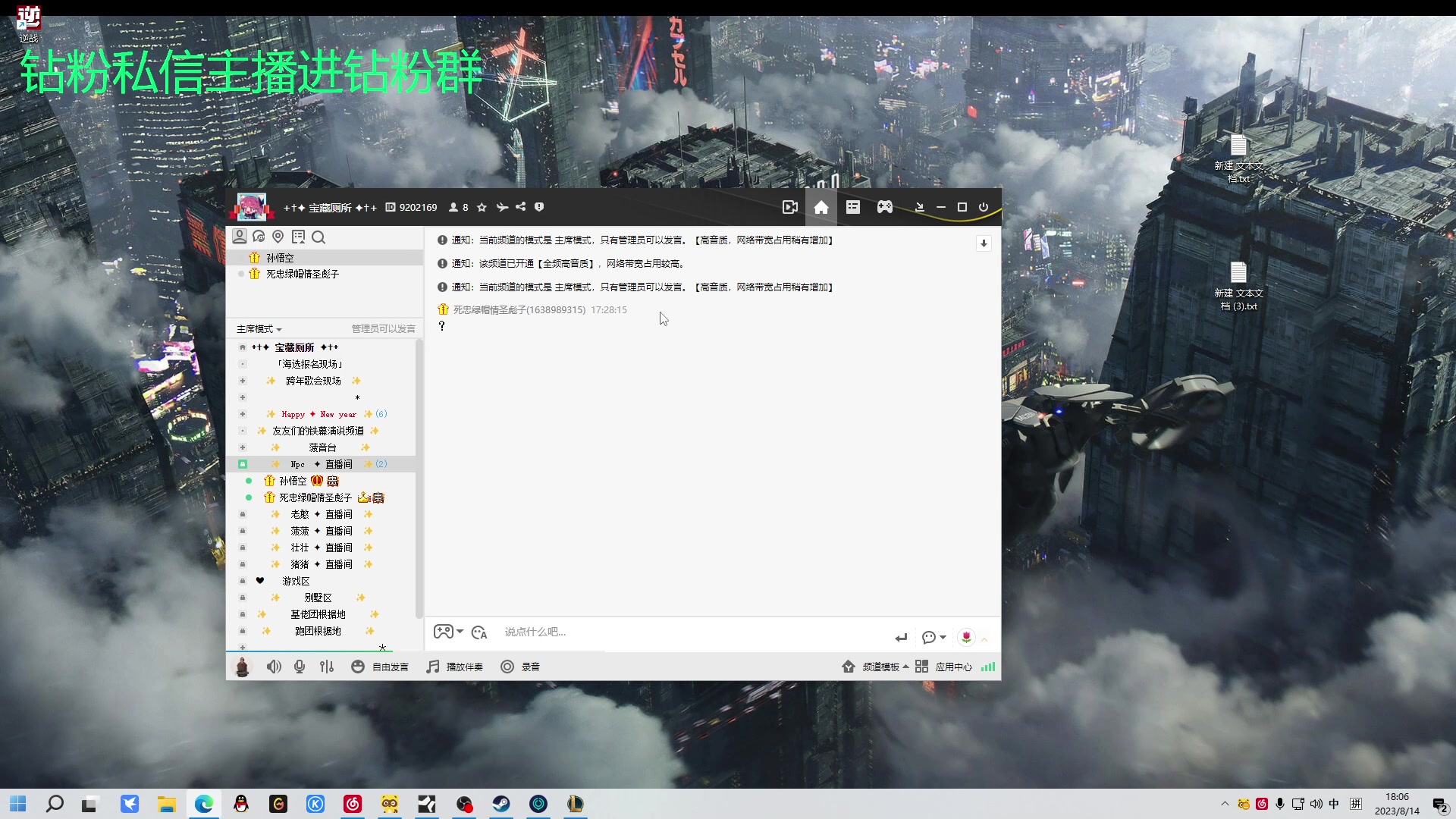Click the share channel icon
Screen dimensions: 1456x819
click(x=520, y=207)
